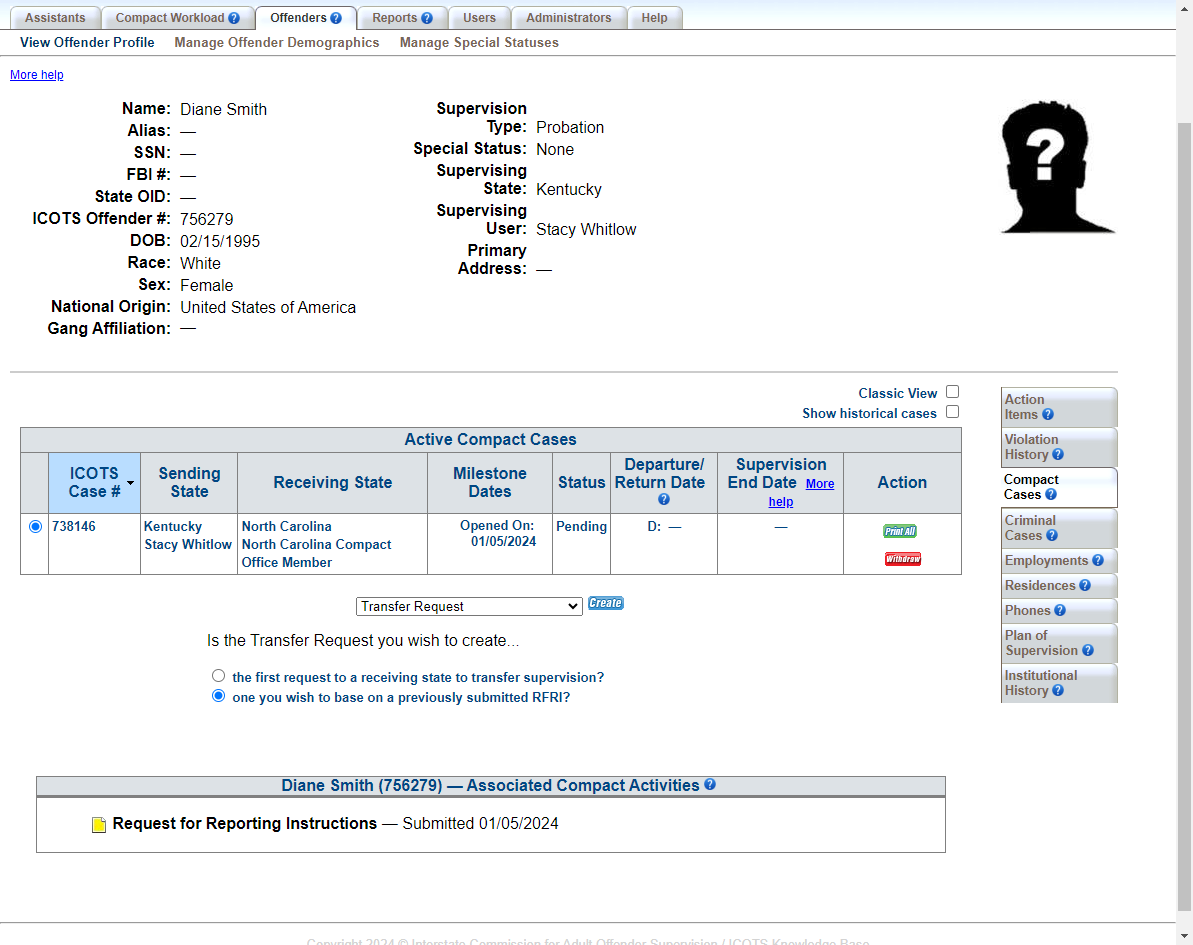Select radio button for case 738146
The height and width of the screenshot is (945, 1193).
click(35, 527)
